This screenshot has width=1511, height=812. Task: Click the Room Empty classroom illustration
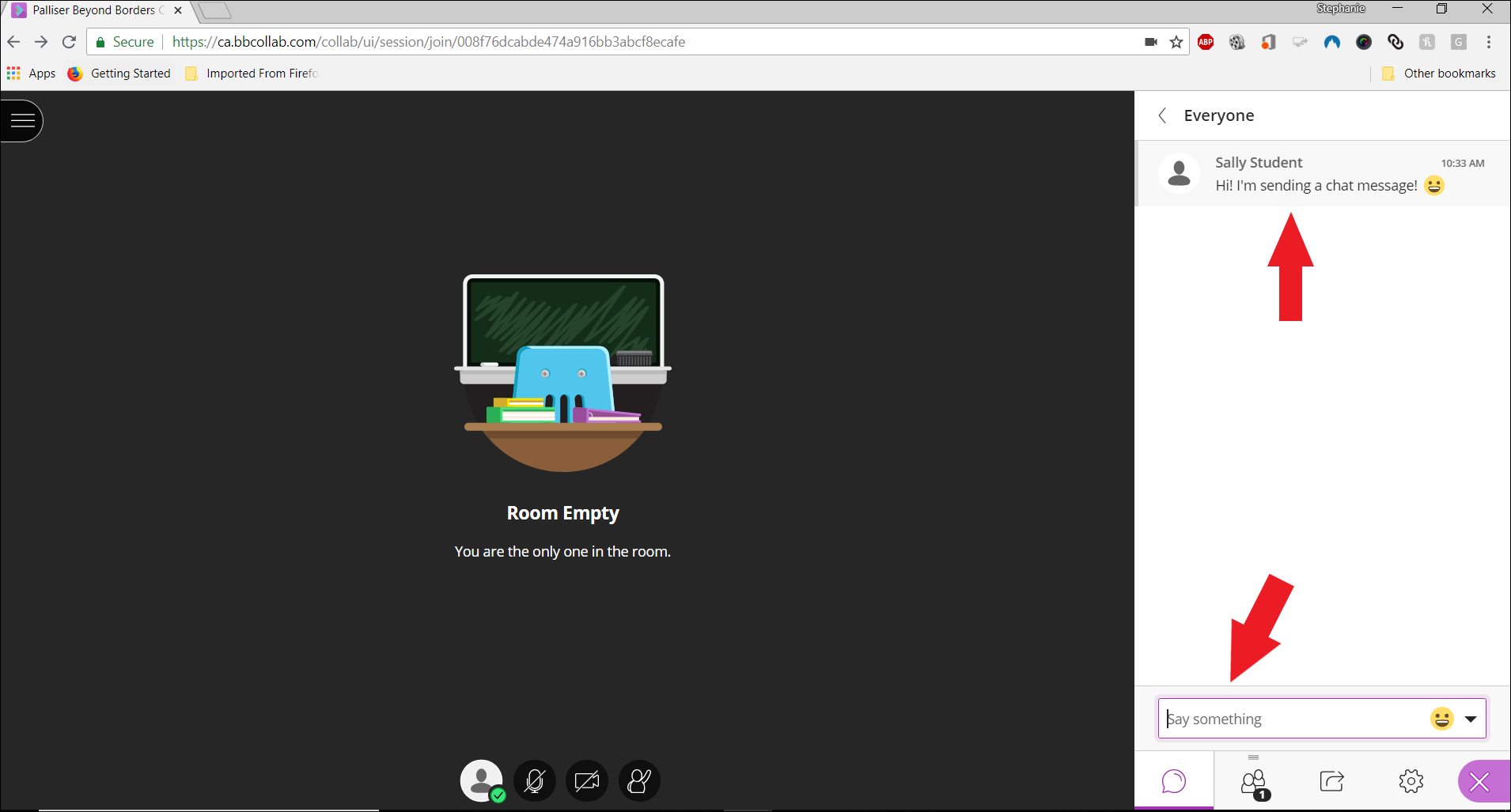pyautogui.click(x=562, y=372)
